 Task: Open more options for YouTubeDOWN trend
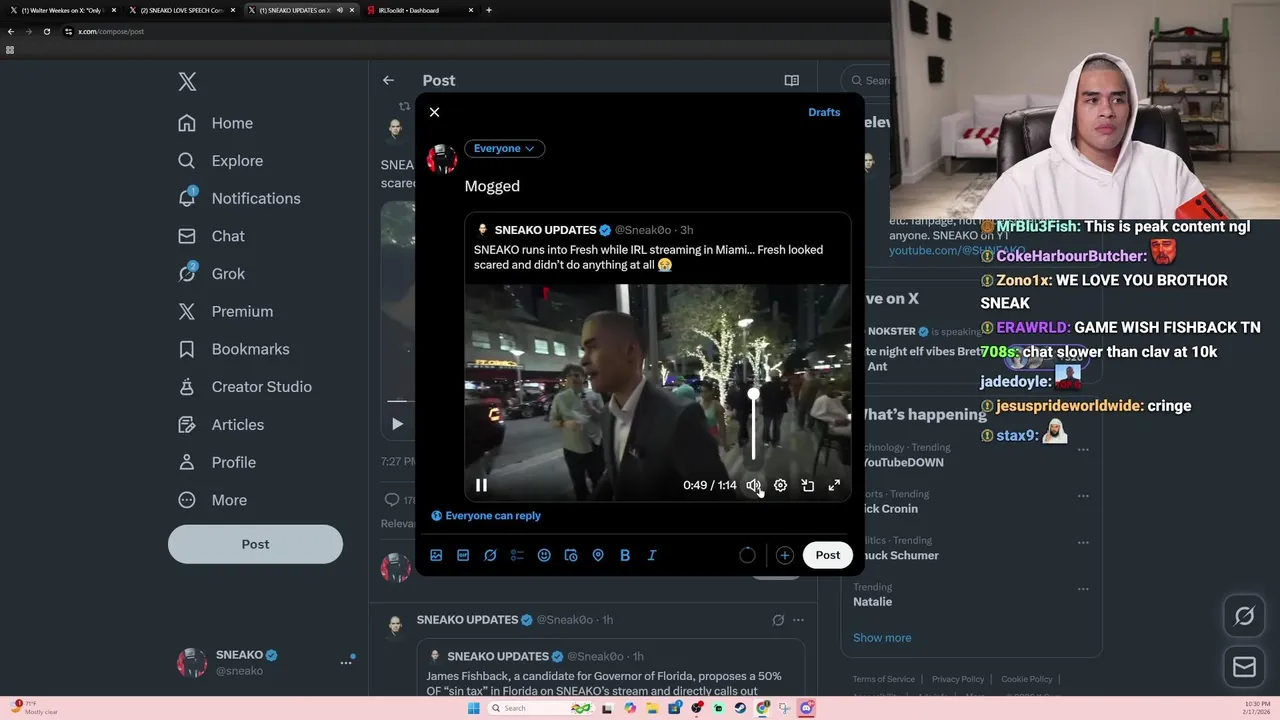1083,449
